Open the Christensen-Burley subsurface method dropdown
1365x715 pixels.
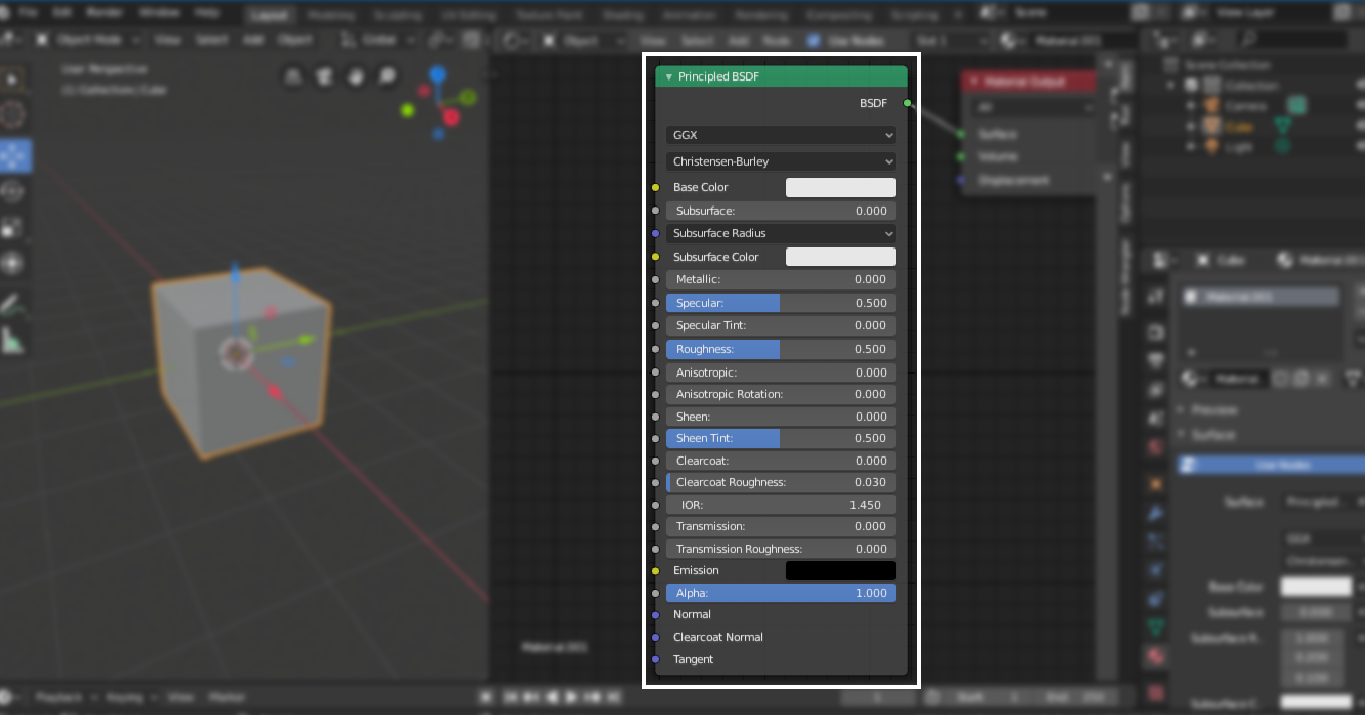coord(781,161)
